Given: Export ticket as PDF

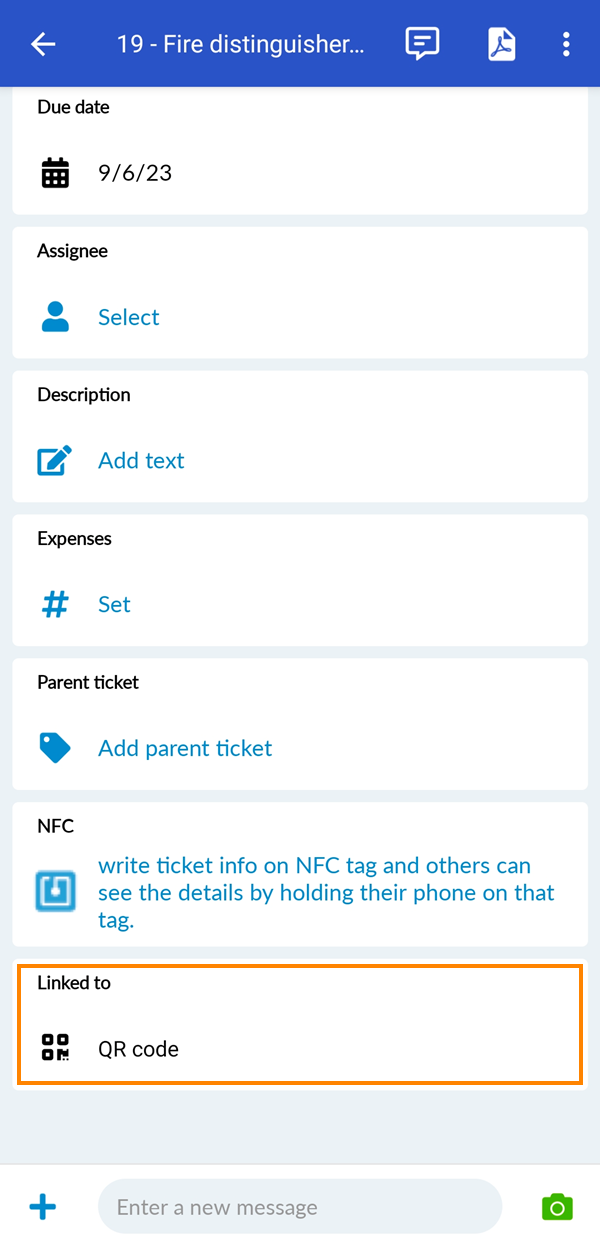Looking at the screenshot, I should pos(501,43).
